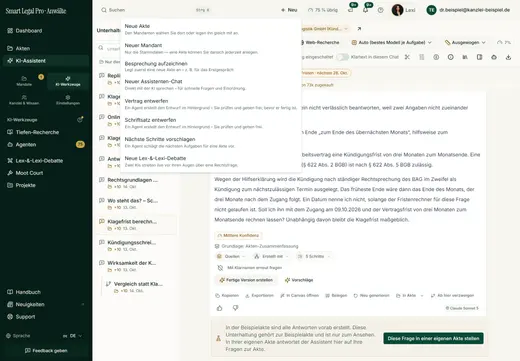Click Mit Klarnamen erneut fragen
520x361 pixels.
click(x=250, y=268)
